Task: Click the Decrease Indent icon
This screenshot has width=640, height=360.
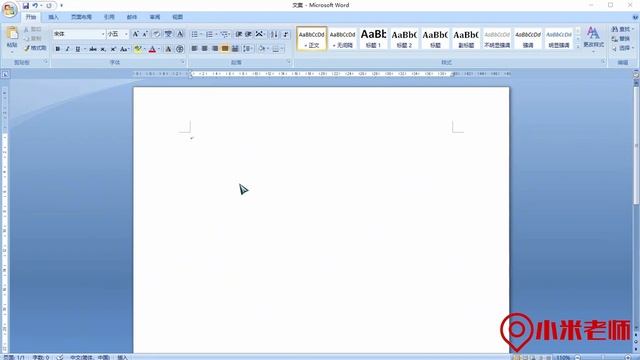Action: (239, 34)
